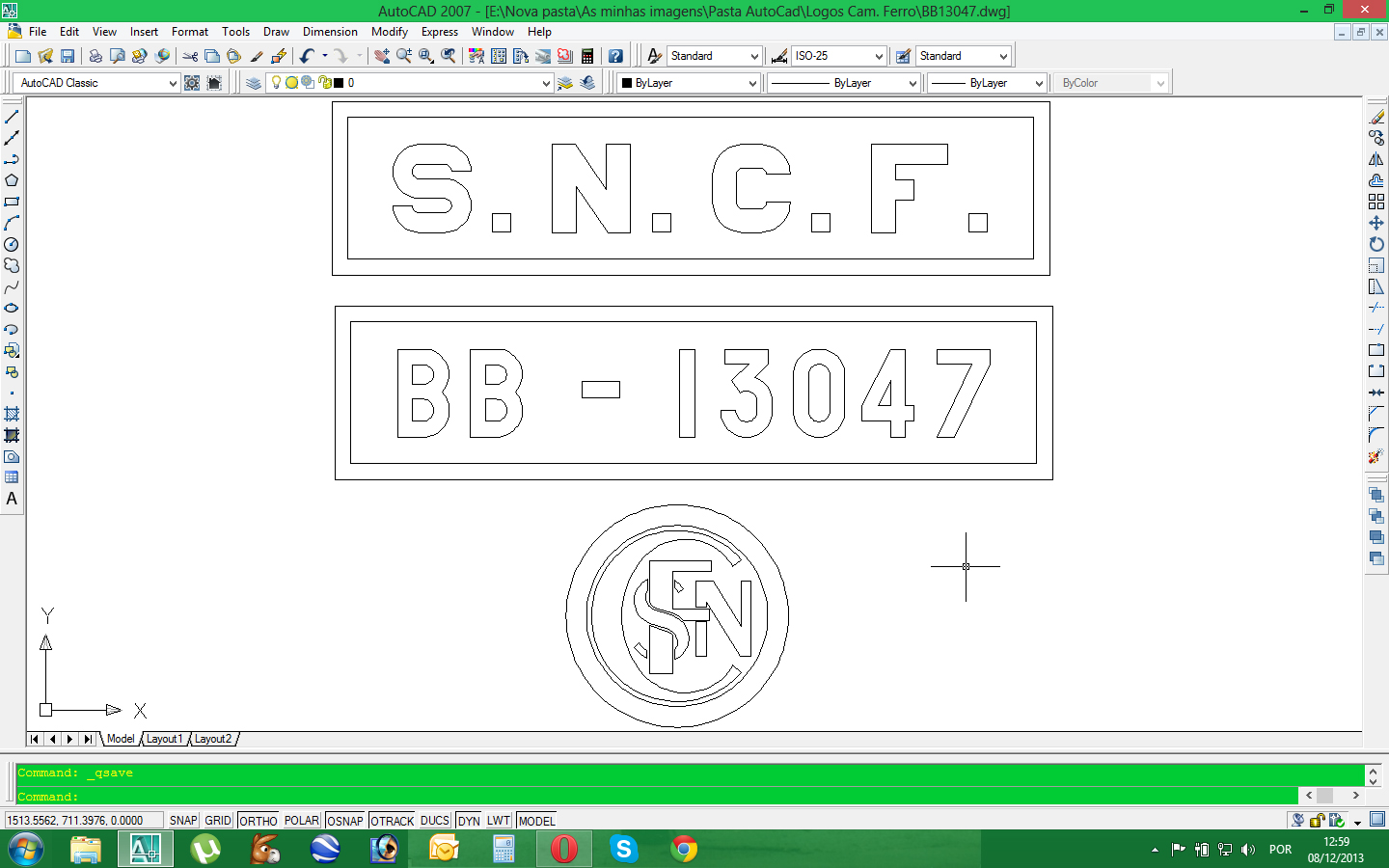
Task: Activate the Move modify tool
Action: [x=1376, y=223]
